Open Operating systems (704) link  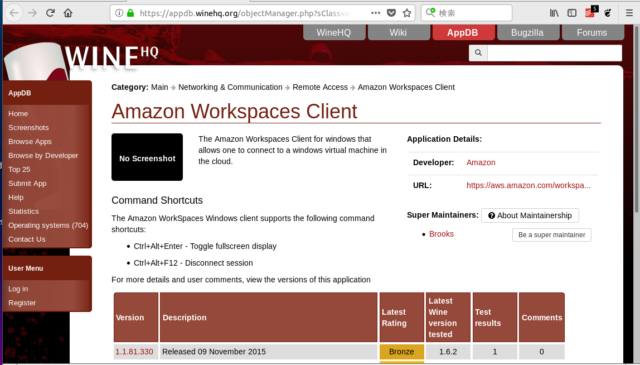[x=48, y=225]
